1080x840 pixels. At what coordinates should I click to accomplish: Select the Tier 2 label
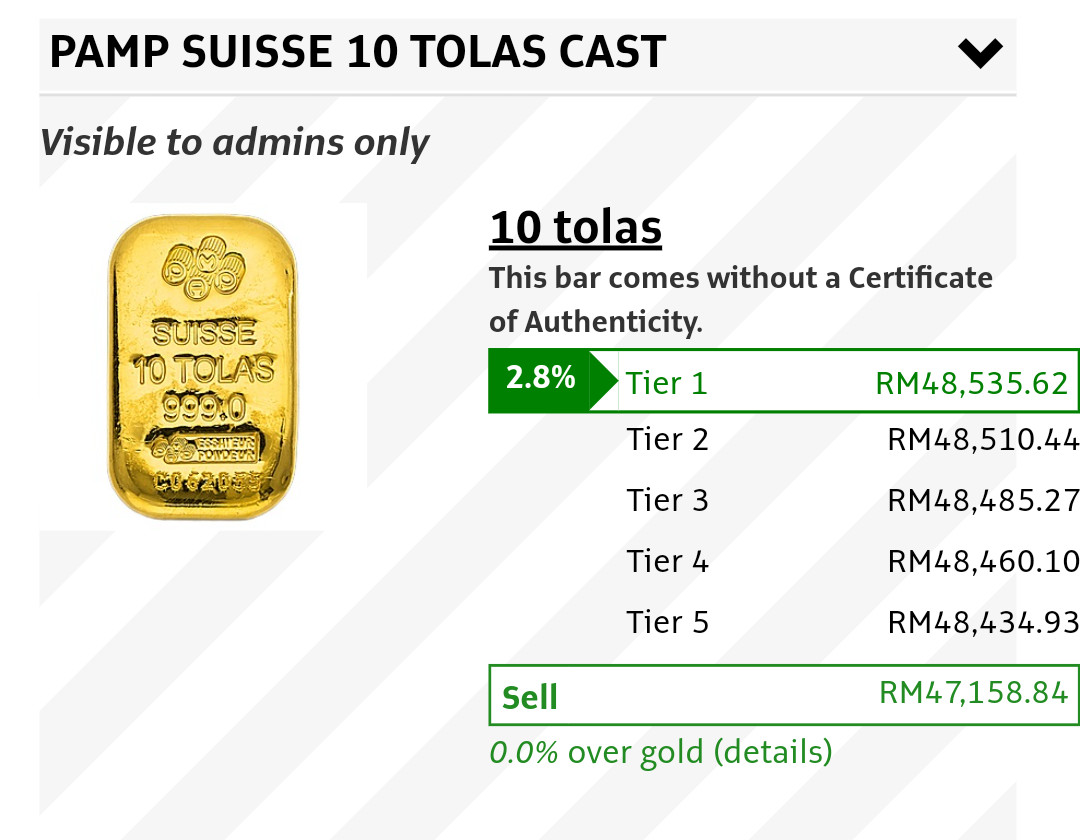(x=668, y=439)
